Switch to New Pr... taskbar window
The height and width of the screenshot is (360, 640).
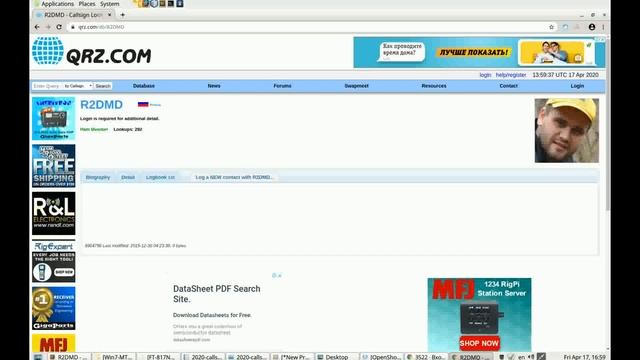292,357
